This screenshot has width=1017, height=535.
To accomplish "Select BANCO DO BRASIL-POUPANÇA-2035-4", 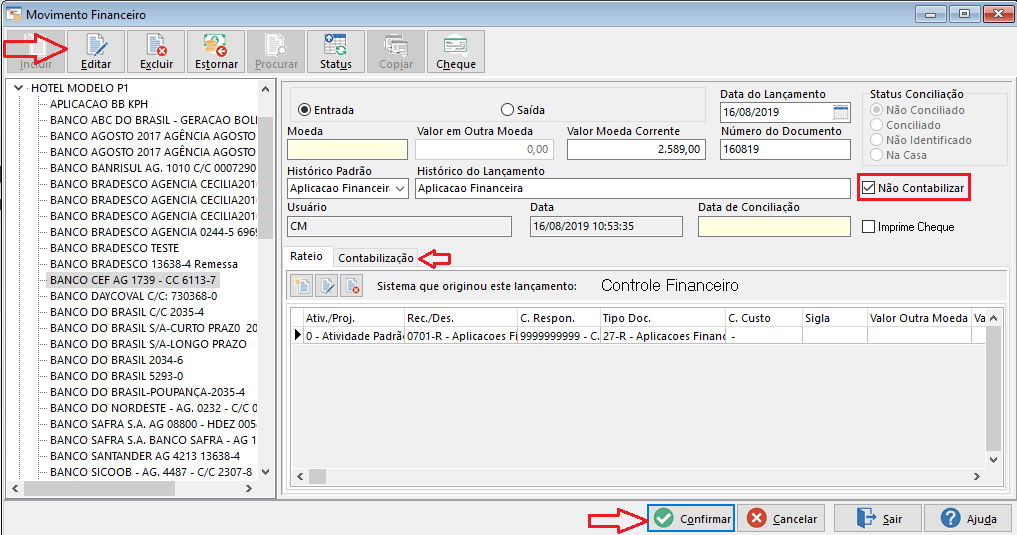I will click(x=147, y=392).
